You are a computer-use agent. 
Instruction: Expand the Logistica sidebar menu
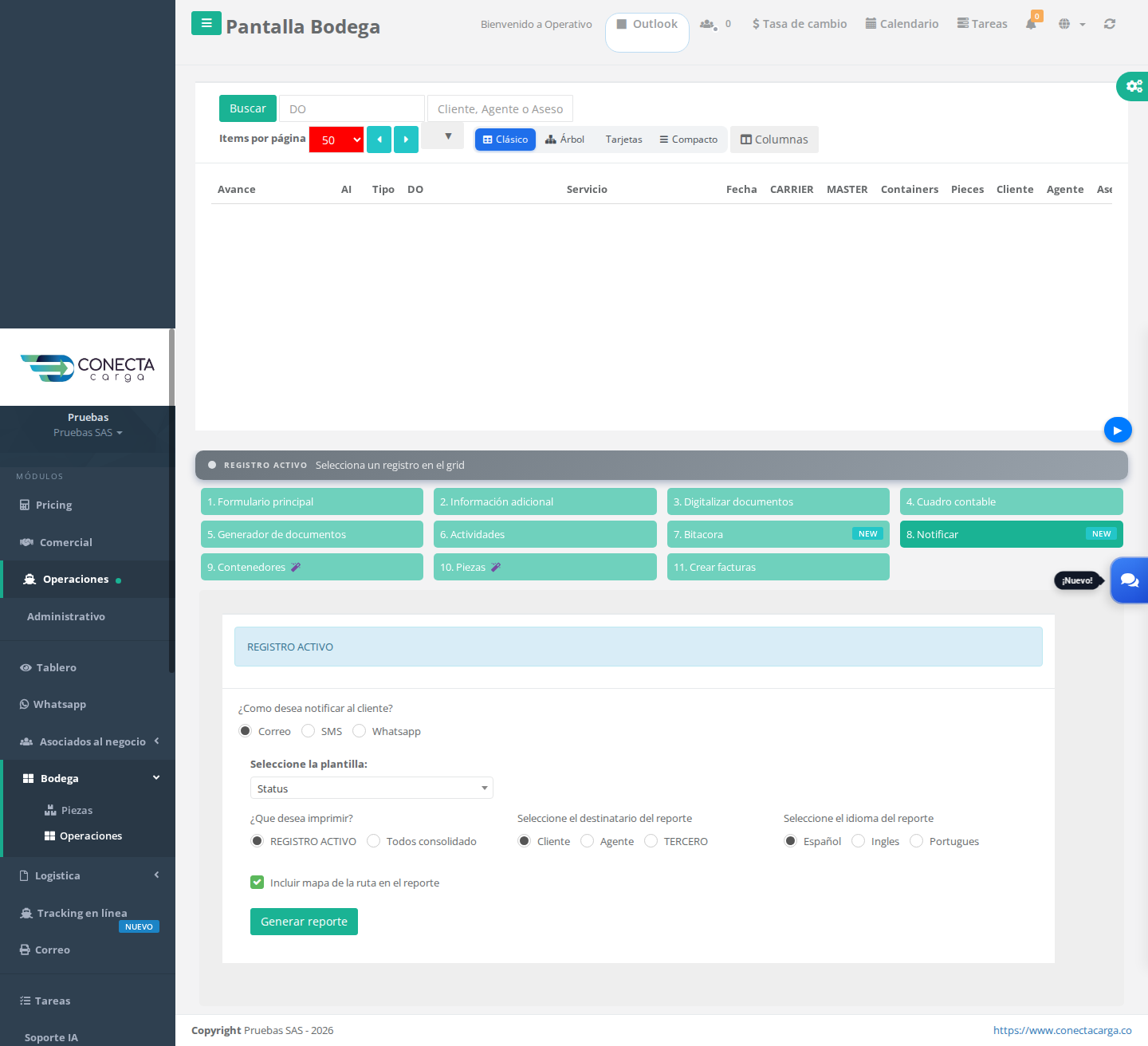[x=88, y=875]
